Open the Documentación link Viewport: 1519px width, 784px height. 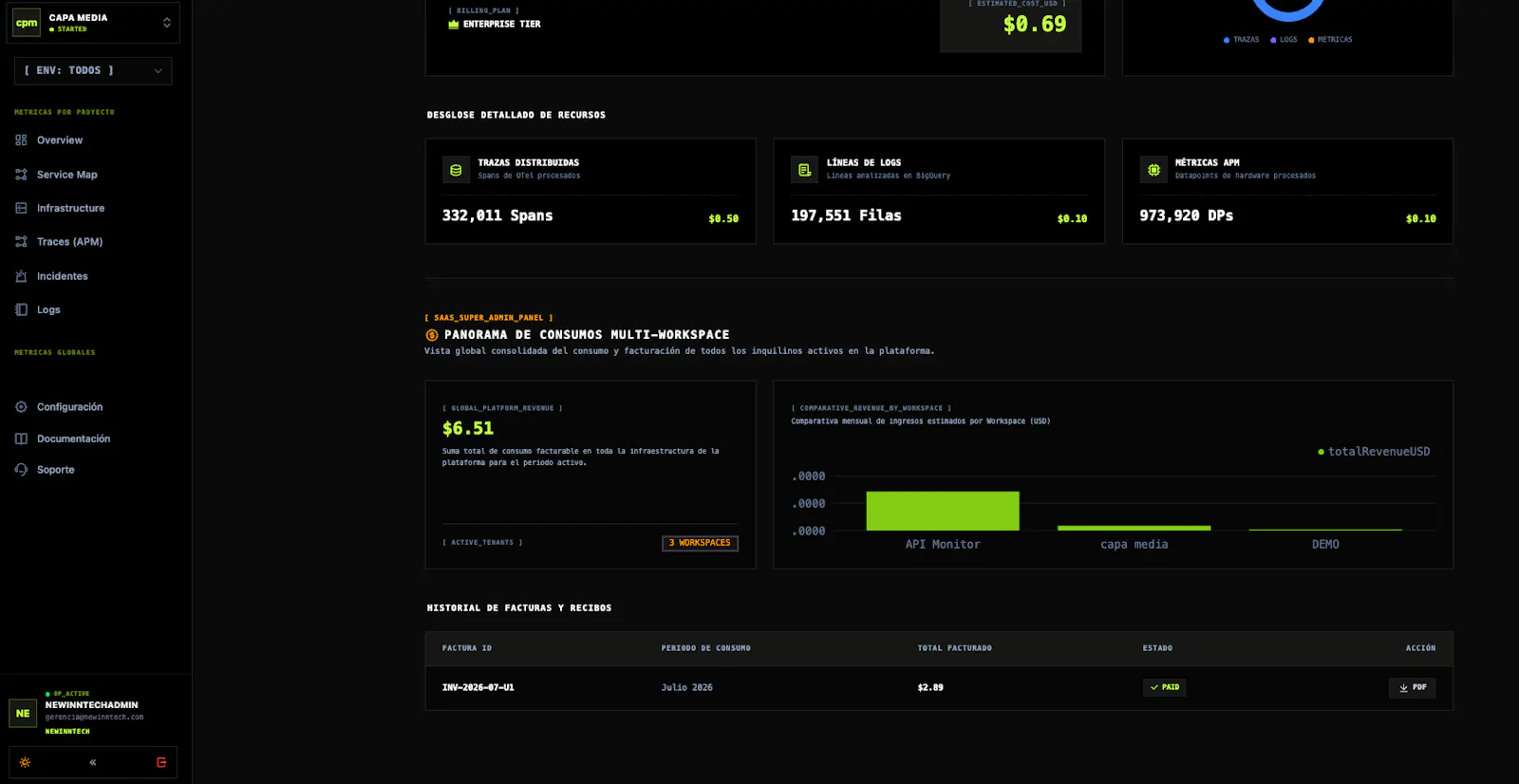point(73,439)
